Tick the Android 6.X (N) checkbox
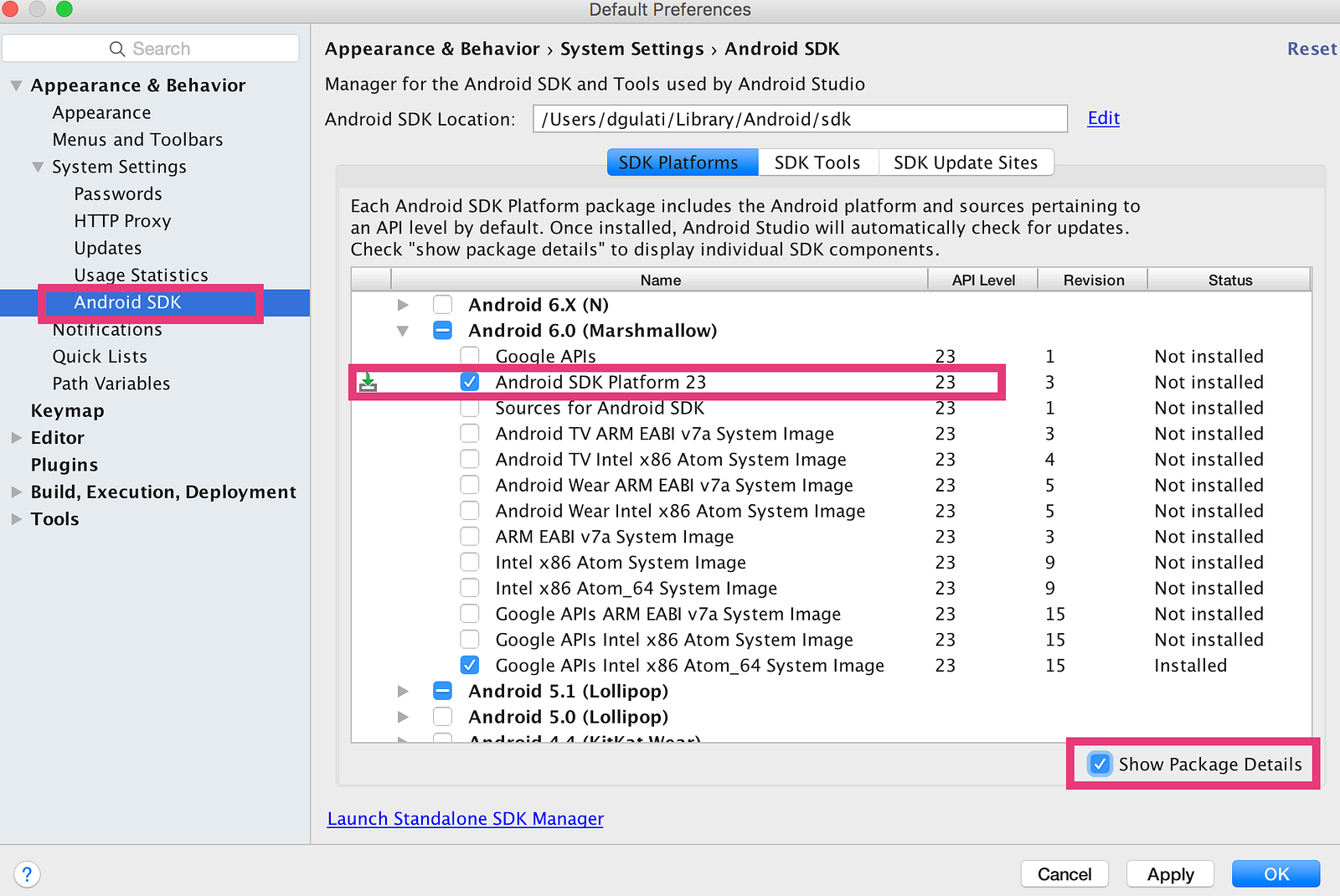This screenshot has width=1340, height=896. 442,305
